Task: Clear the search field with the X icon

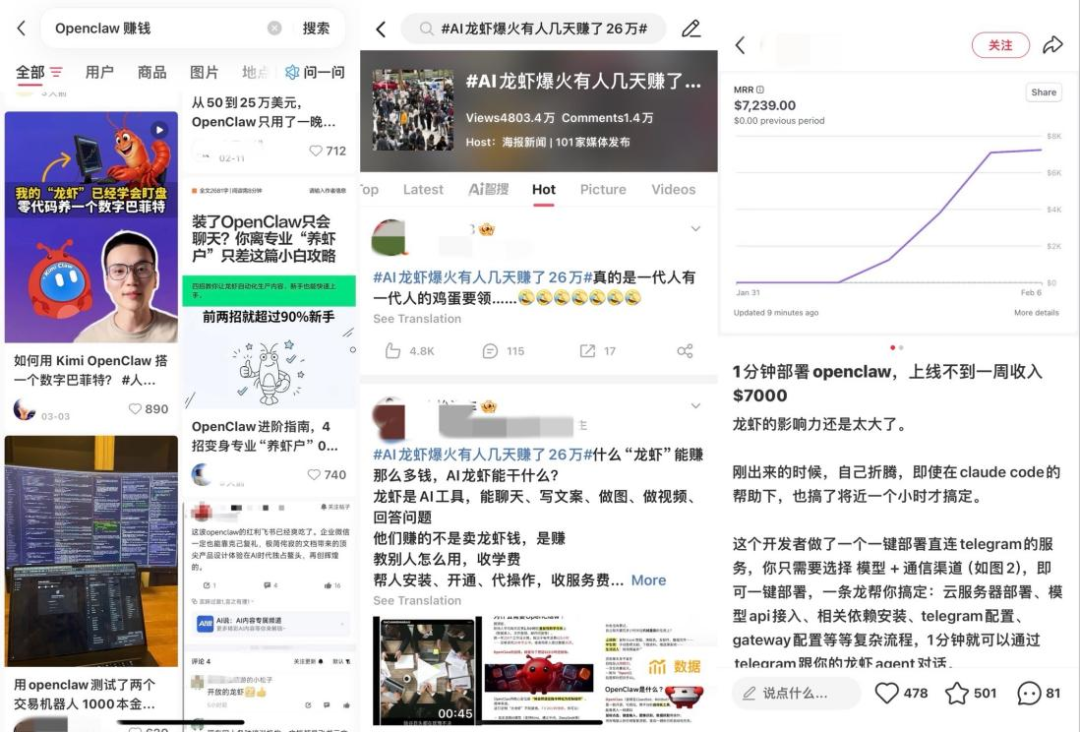Action: click(272, 29)
